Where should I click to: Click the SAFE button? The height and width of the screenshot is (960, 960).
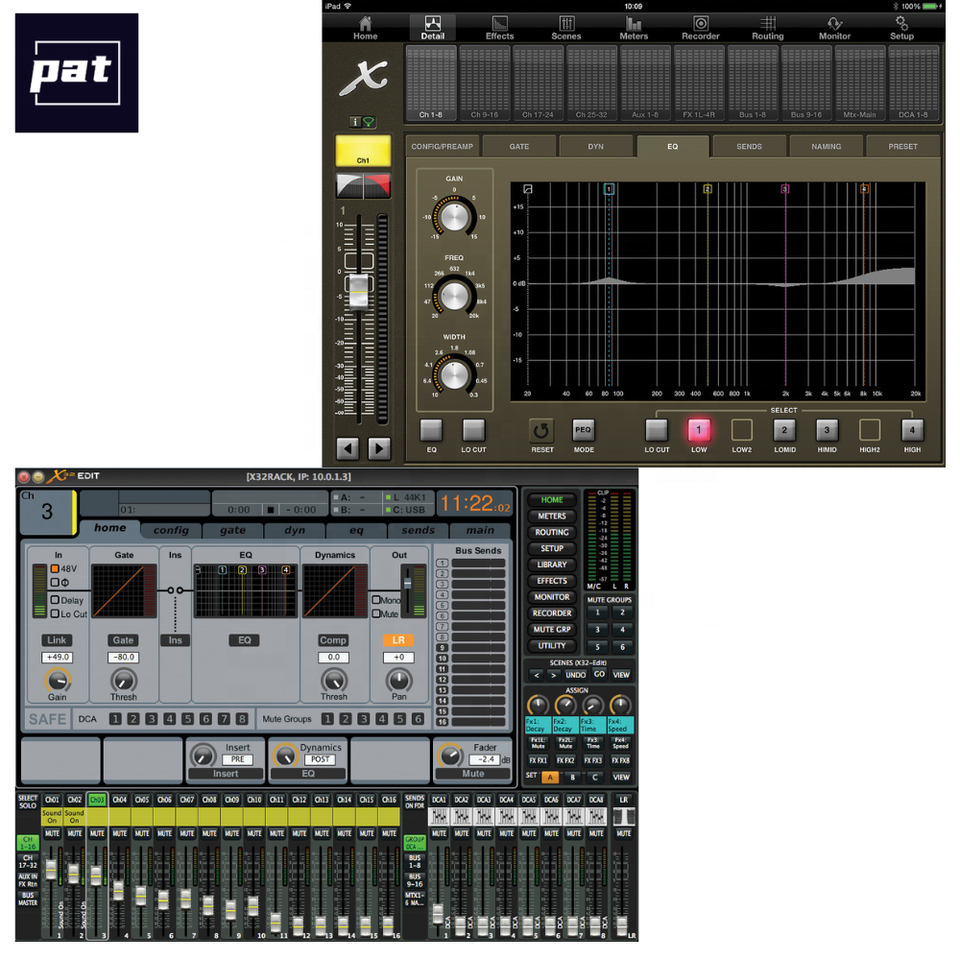[x=47, y=719]
